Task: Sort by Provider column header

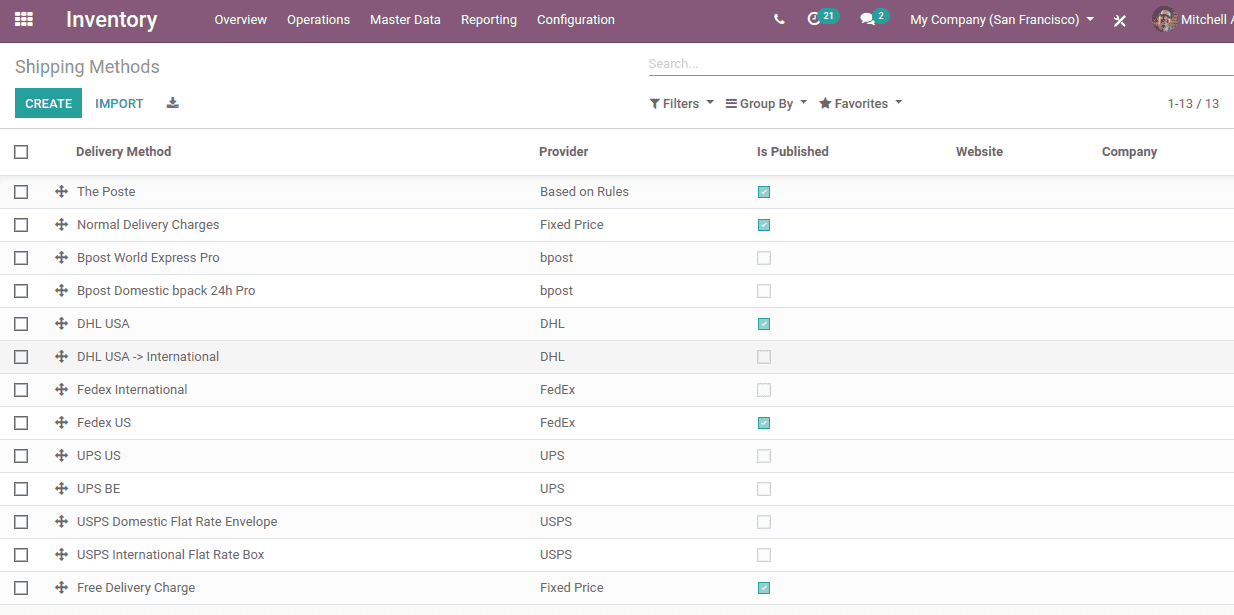Action: [x=563, y=152]
